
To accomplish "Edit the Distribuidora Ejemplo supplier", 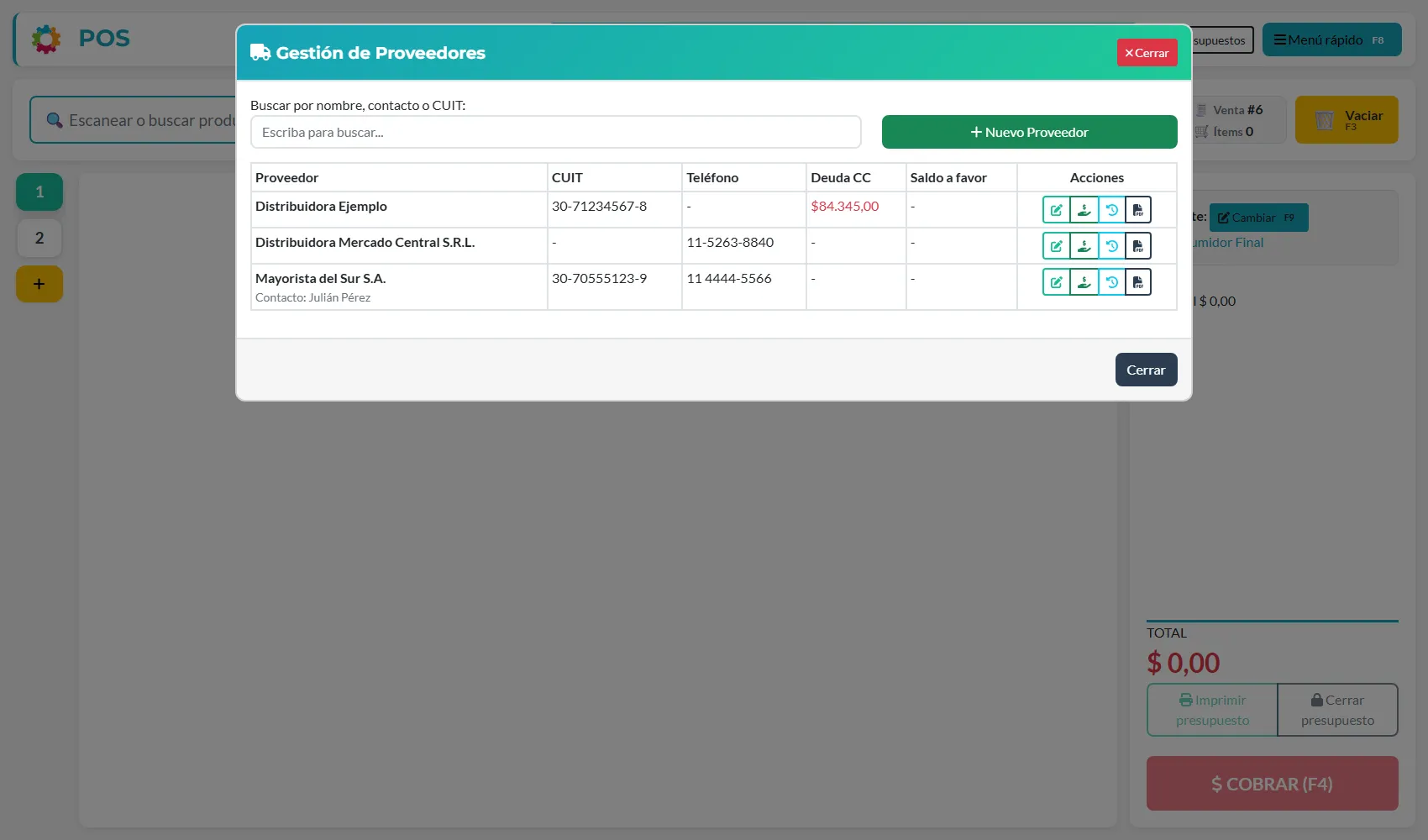I will [x=1056, y=210].
